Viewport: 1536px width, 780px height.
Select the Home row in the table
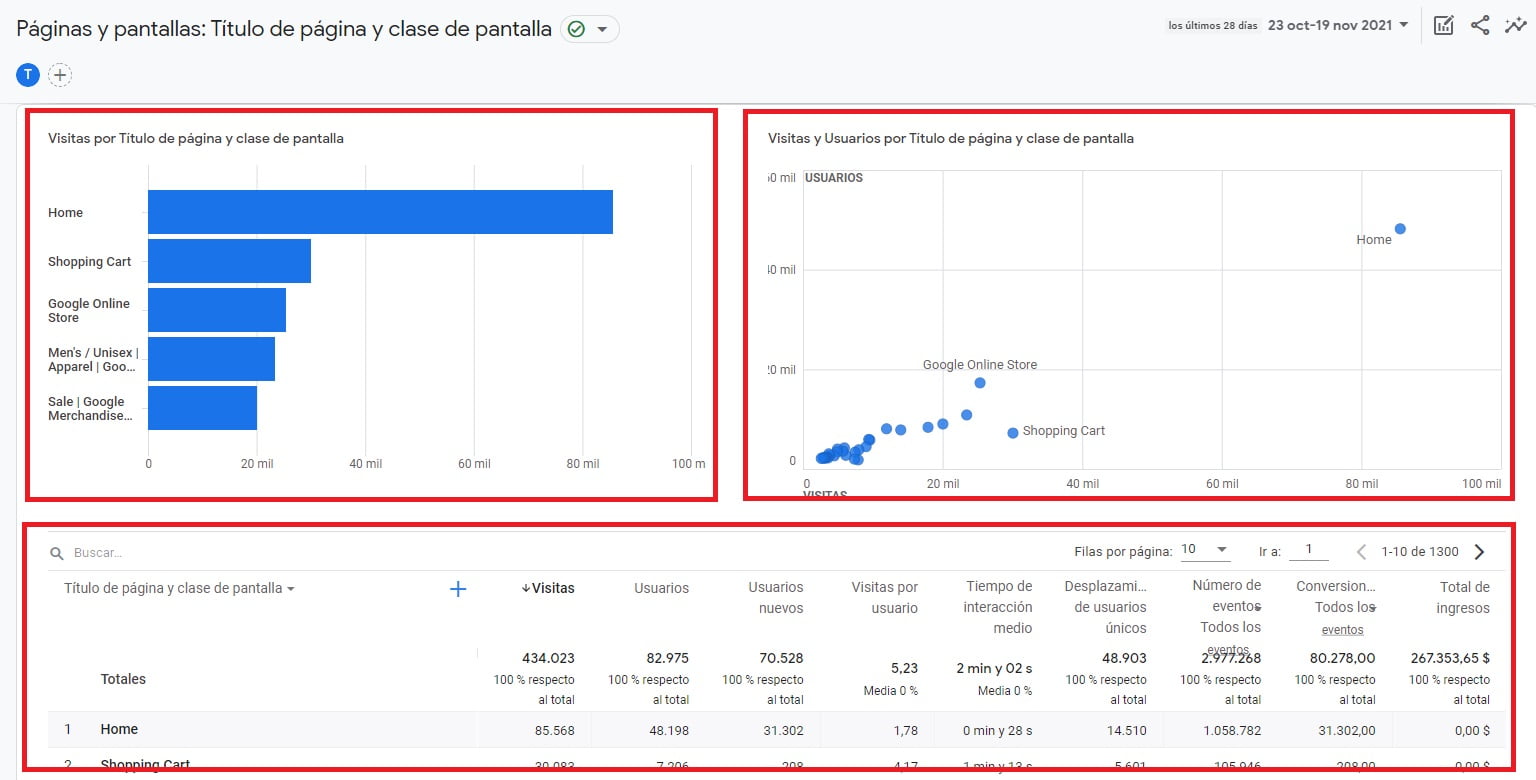[x=119, y=729]
